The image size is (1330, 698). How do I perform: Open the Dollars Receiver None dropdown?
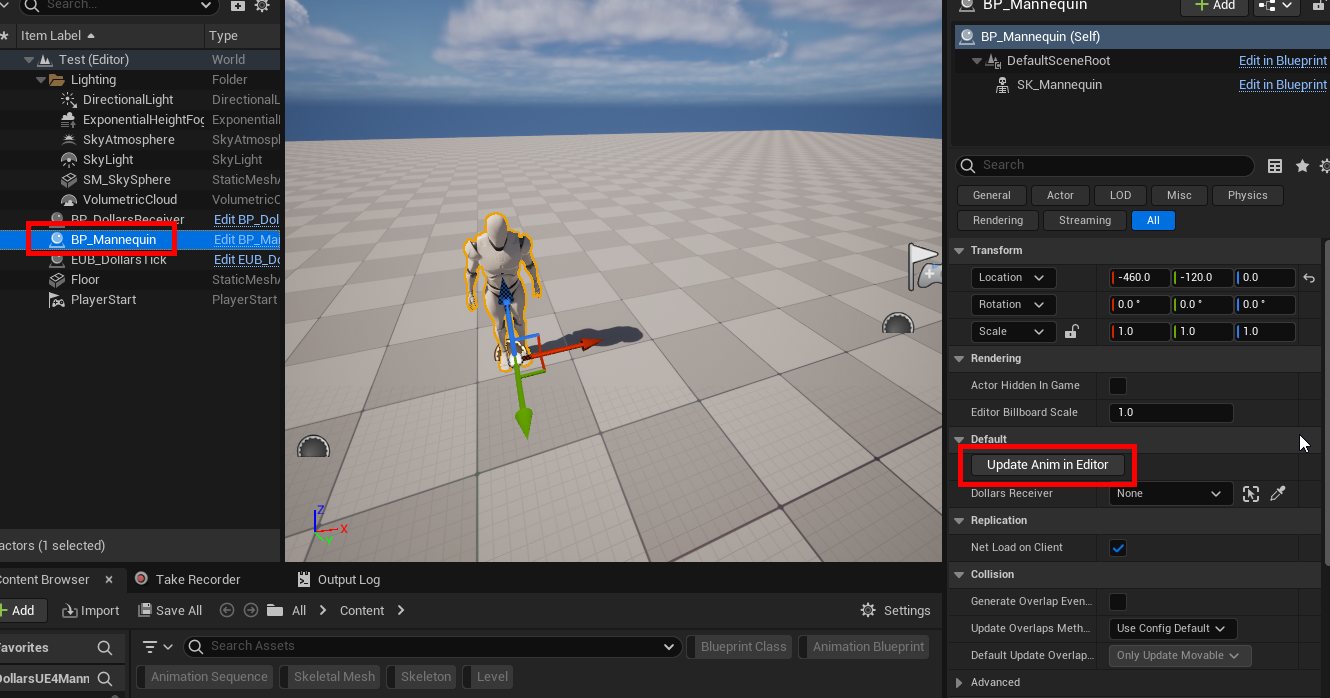click(1170, 494)
